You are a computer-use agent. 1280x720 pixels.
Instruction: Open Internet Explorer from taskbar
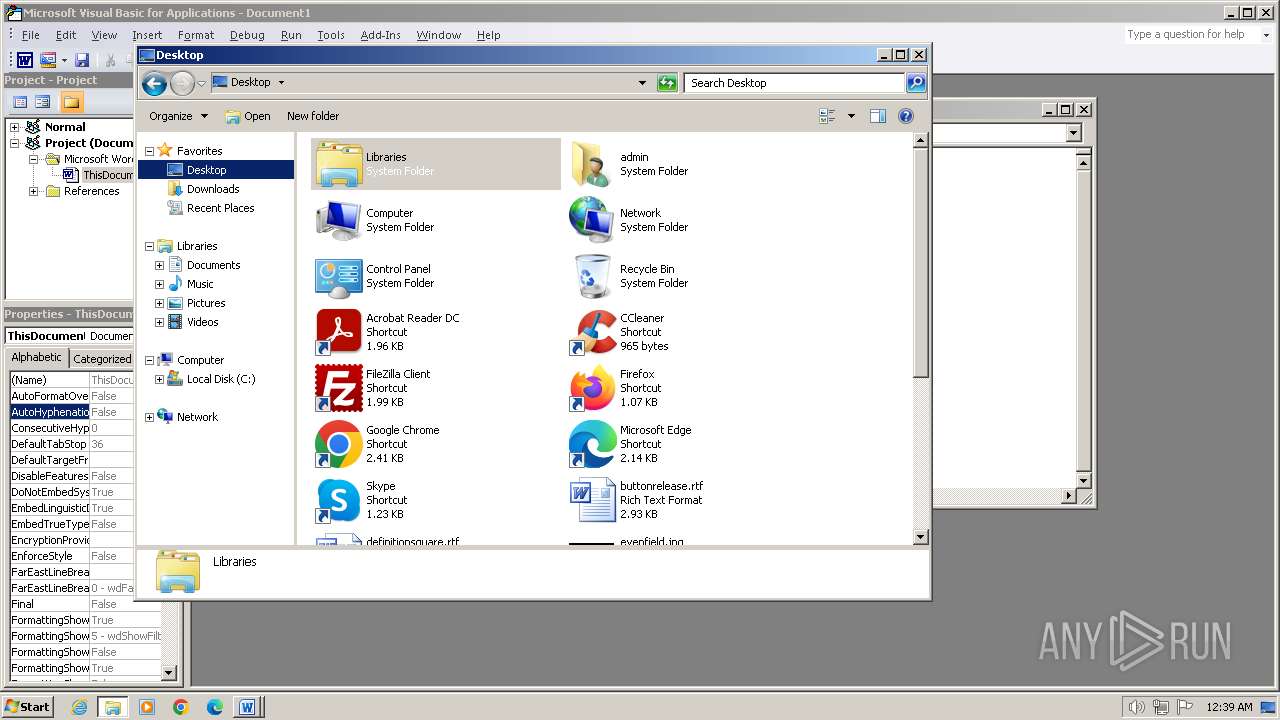[x=79, y=707]
